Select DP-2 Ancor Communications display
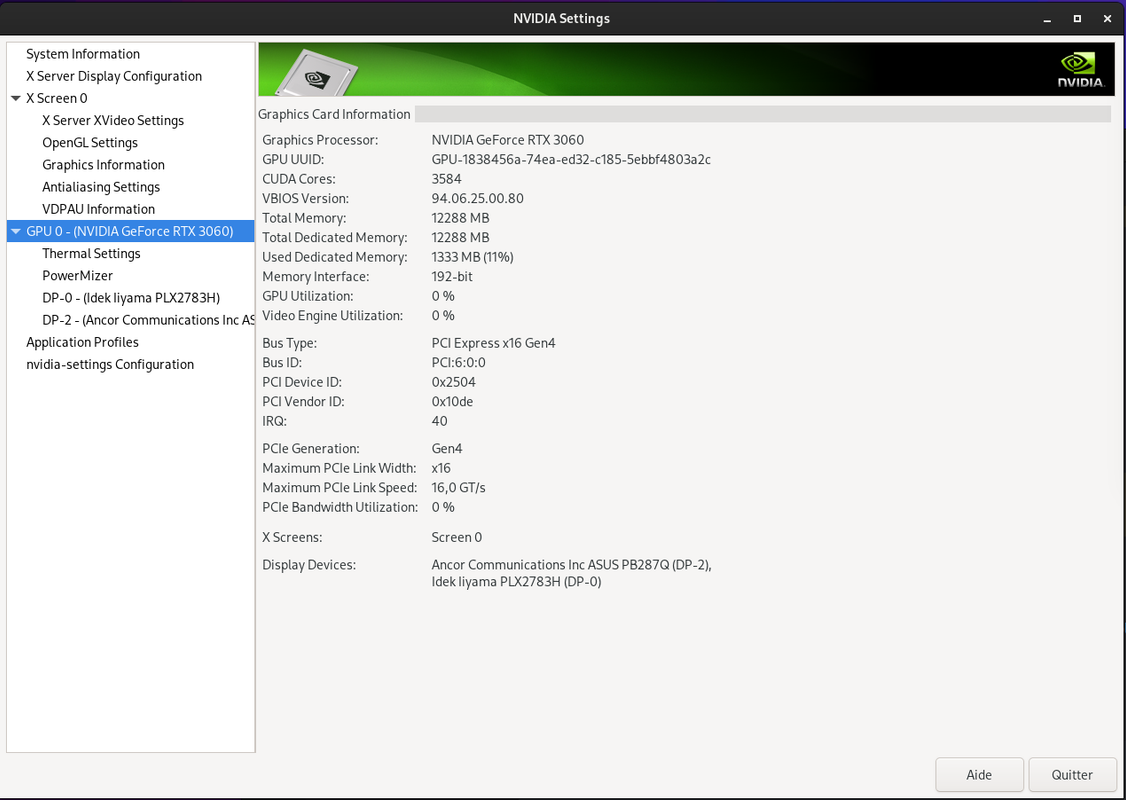 [148, 320]
